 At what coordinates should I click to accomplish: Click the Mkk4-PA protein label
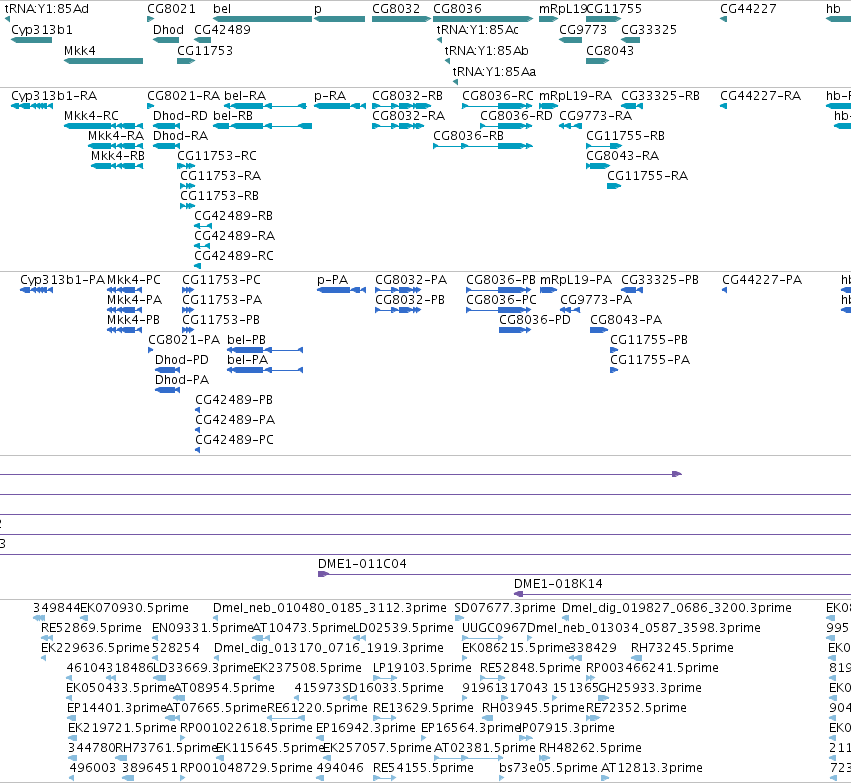[x=135, y=300]
